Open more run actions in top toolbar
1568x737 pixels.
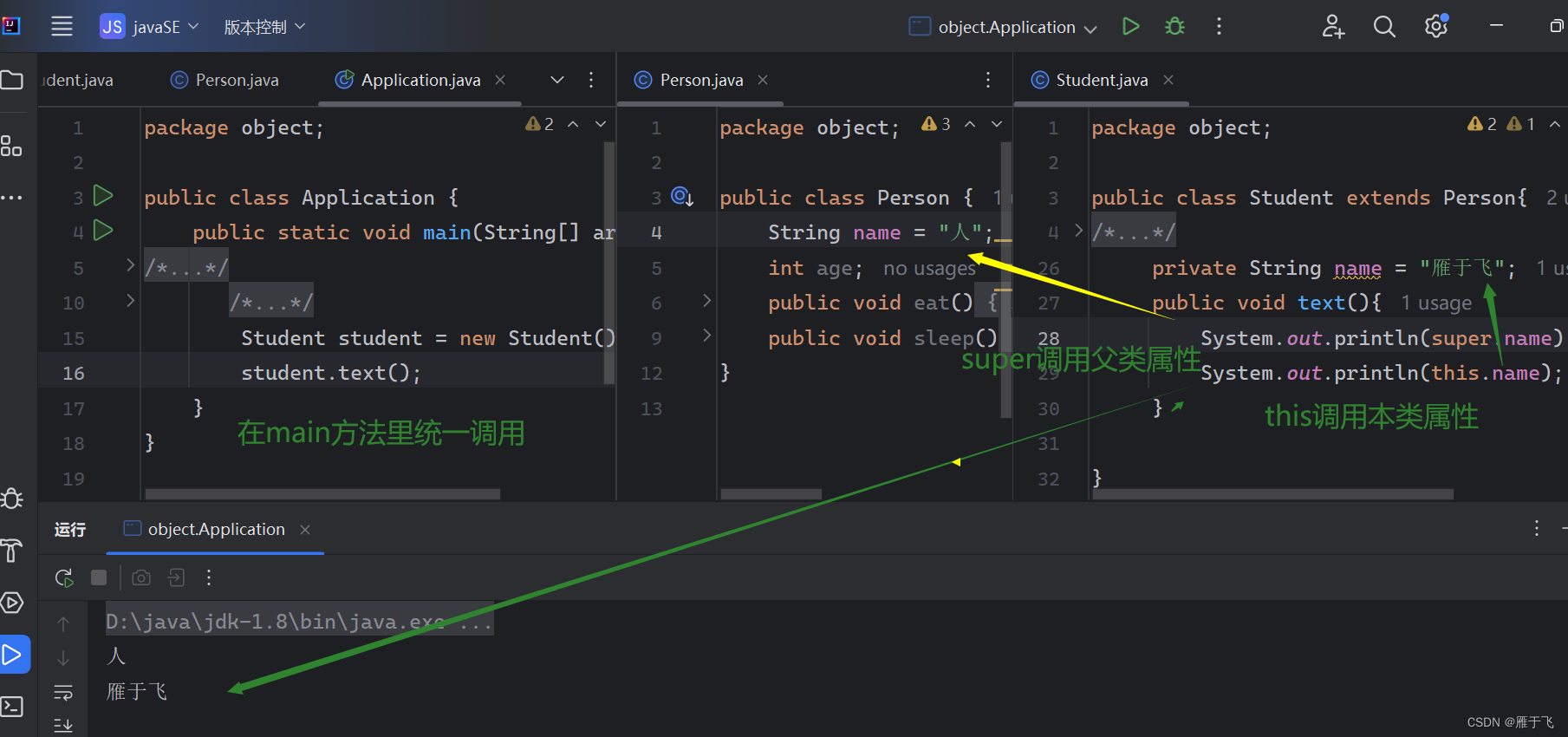[x=1219, y=26]
